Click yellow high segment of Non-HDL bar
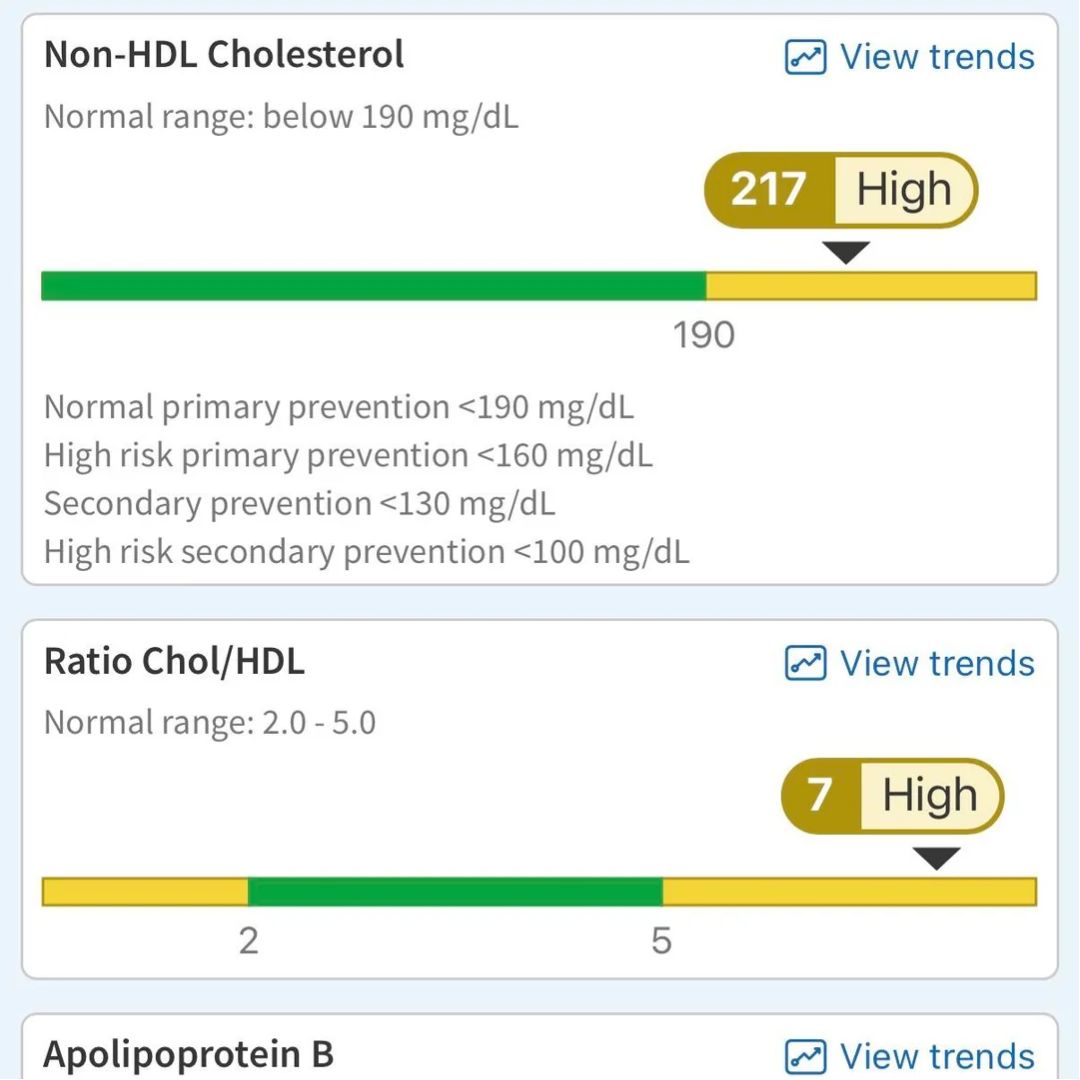 pyautogui.click(x=871, y=286)
